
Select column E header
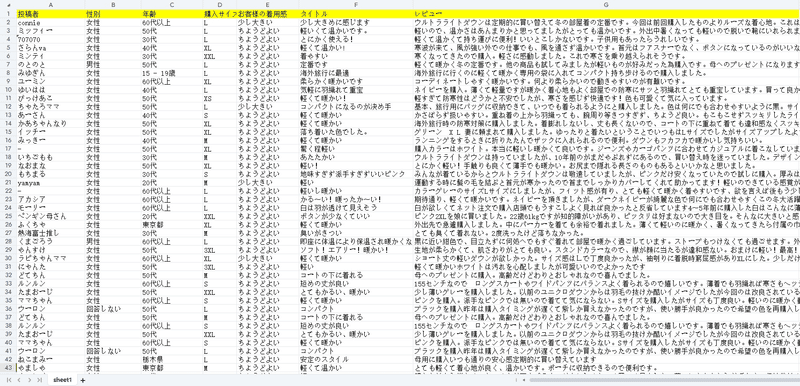268,4
